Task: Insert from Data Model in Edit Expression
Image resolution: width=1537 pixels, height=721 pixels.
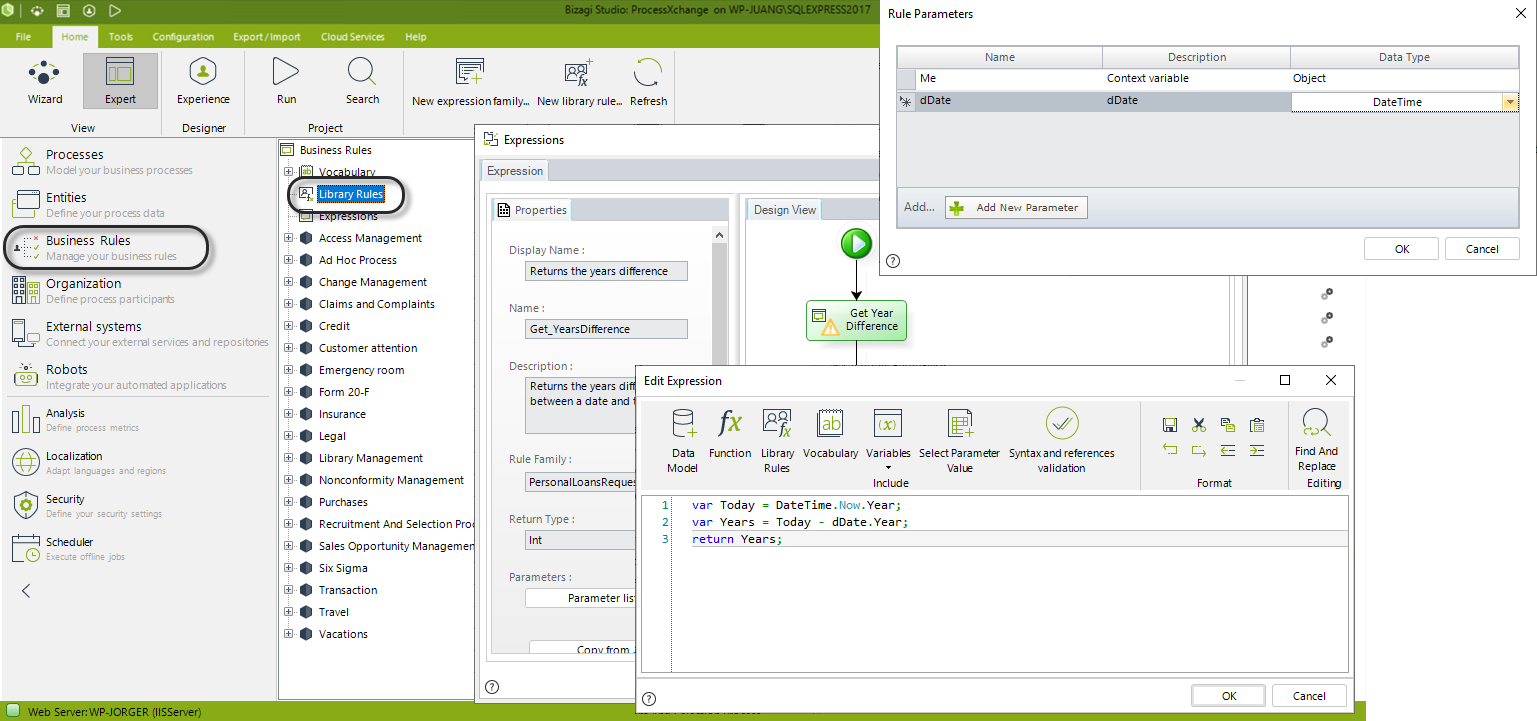Action: click(x=683, y=441)
